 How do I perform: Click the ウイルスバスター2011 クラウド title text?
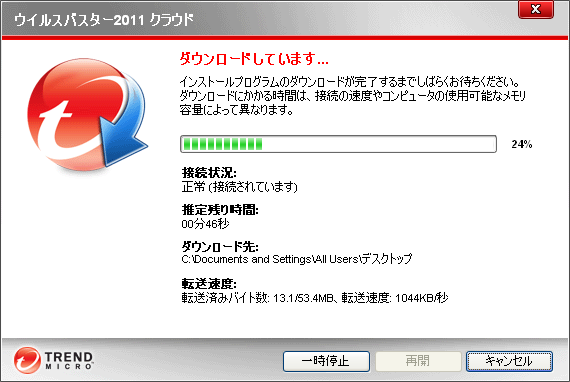104,20
